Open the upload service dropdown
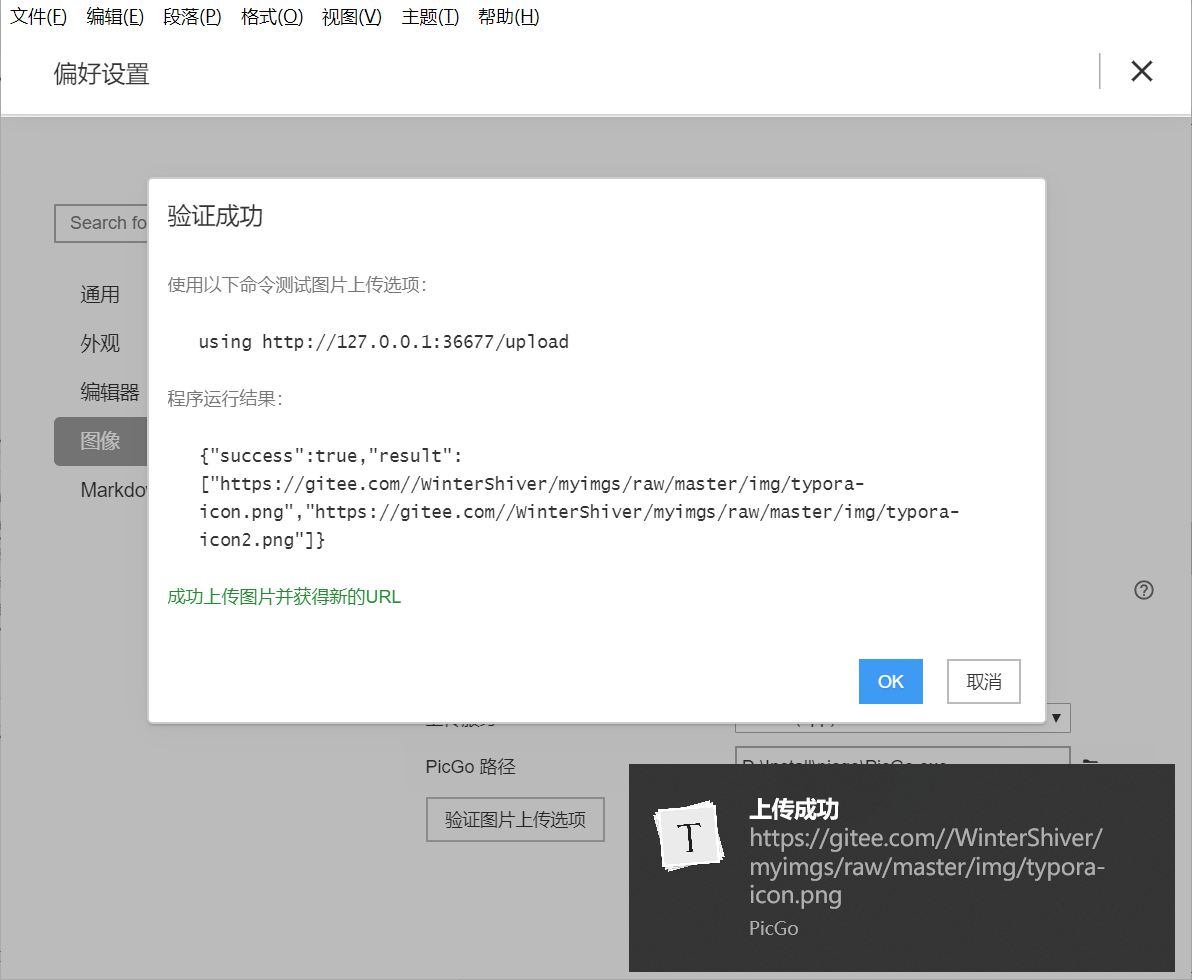1192x980 pixels. [1057, 717]
